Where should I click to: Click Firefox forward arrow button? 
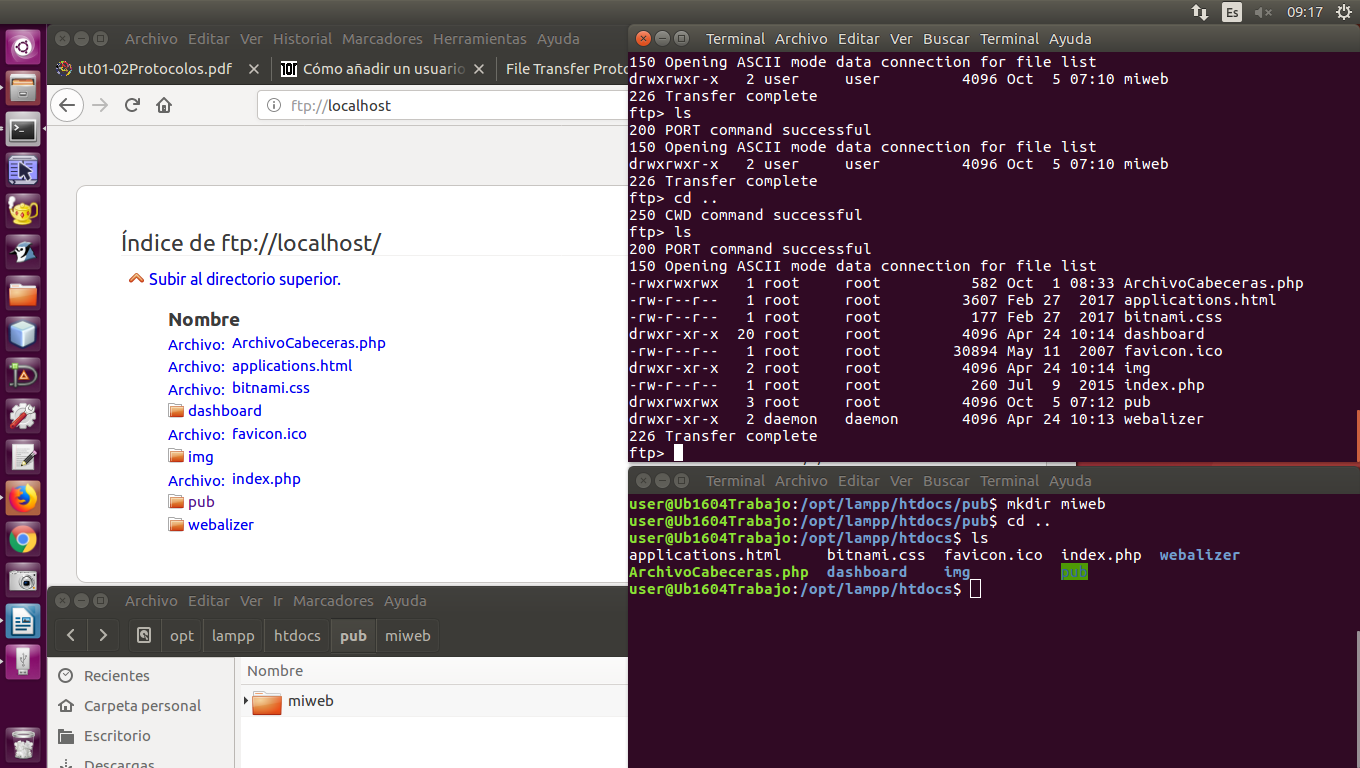tap(100, 105)
